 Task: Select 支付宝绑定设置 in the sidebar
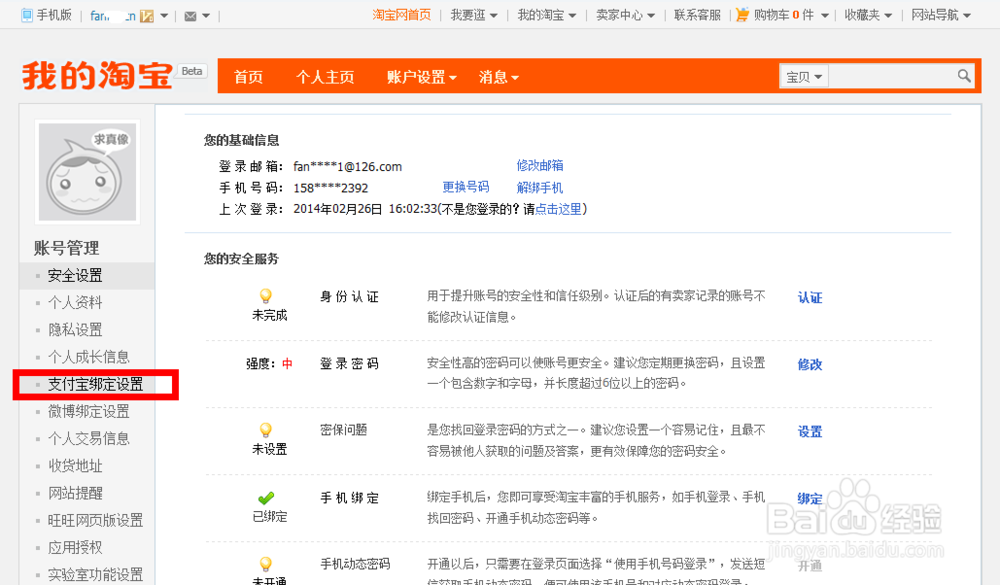pos(96,384)
